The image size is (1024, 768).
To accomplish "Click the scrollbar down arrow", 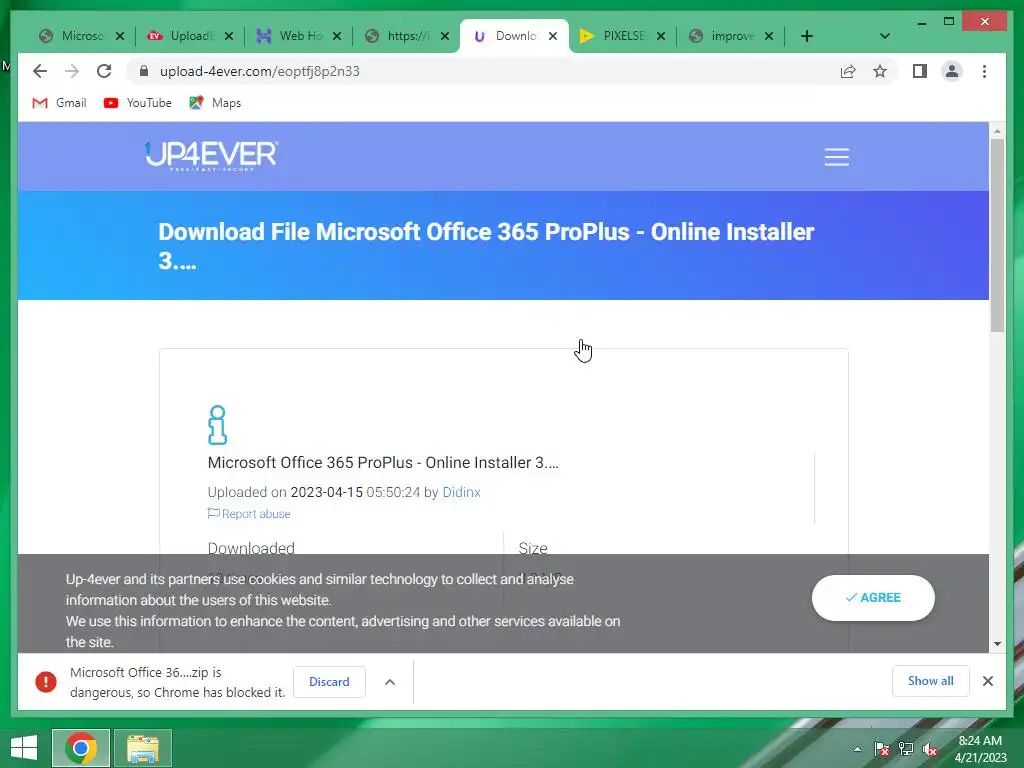I will (x=997, y=644).
